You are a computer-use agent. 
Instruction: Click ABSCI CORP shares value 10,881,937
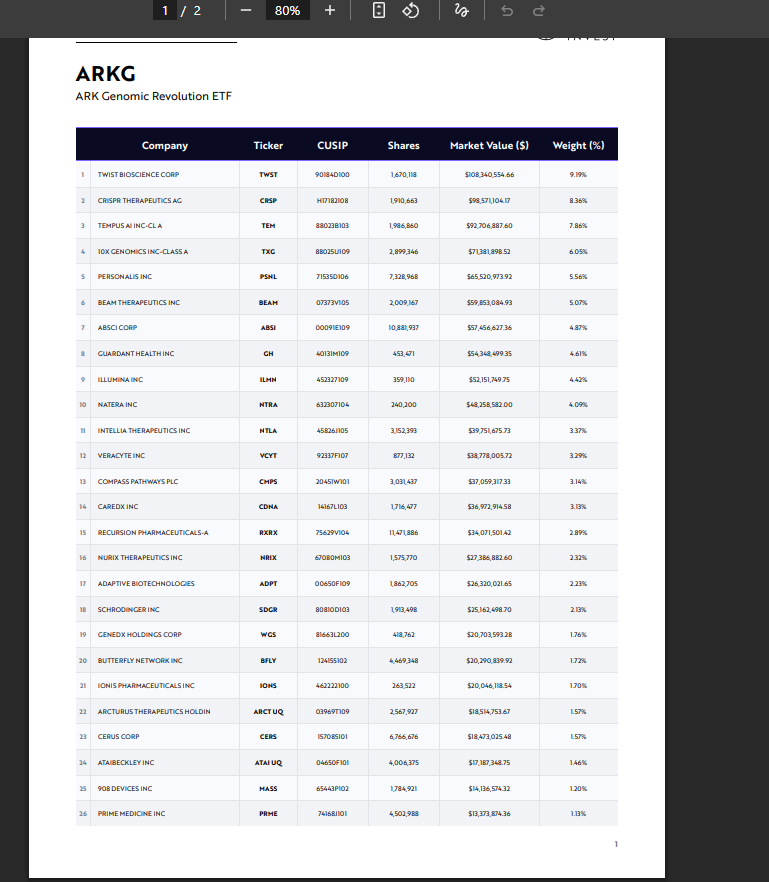click(x=403, y=328)
